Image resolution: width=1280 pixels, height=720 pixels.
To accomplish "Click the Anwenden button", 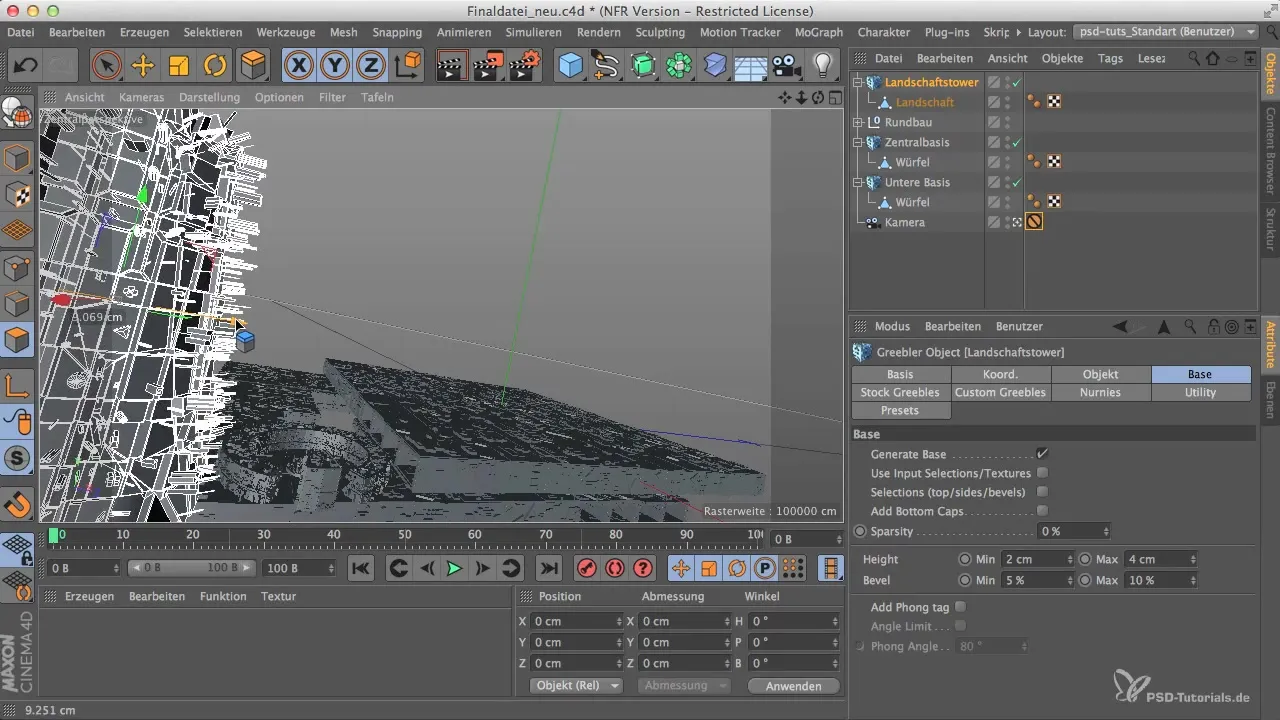I will click(x=793, y=686).
